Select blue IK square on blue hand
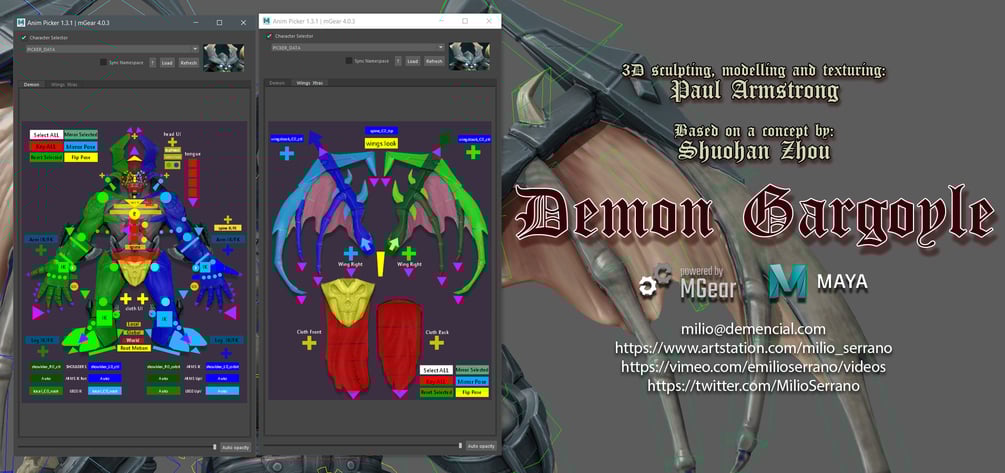The height and width of the screenshot is (473, 1005). point(206,265)
